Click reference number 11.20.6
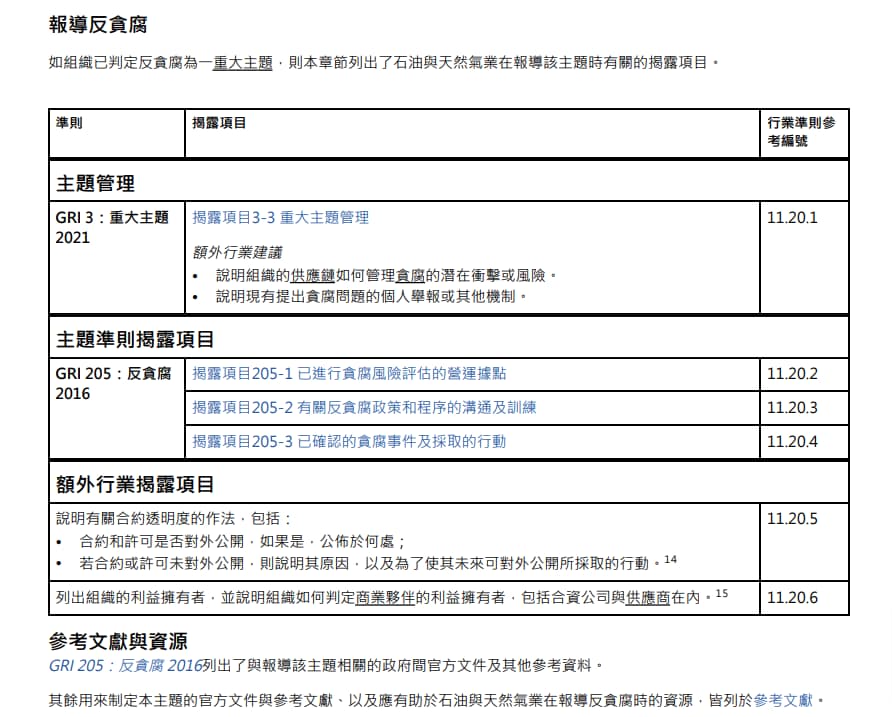The height and width of the screenshot is (717, 892). pyautogui.click(x=792, y=598)
